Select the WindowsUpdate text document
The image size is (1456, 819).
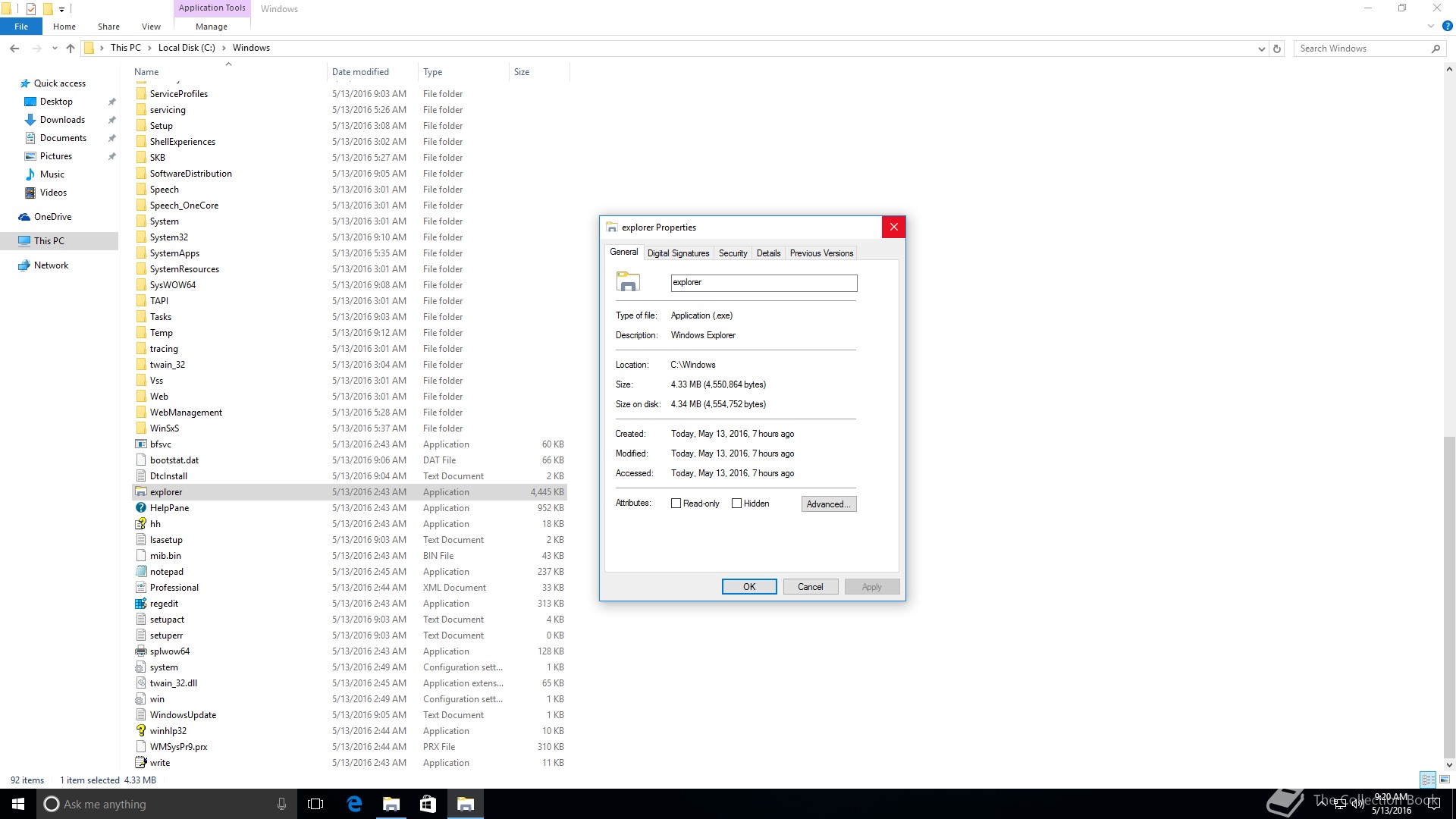coord(350,715)
